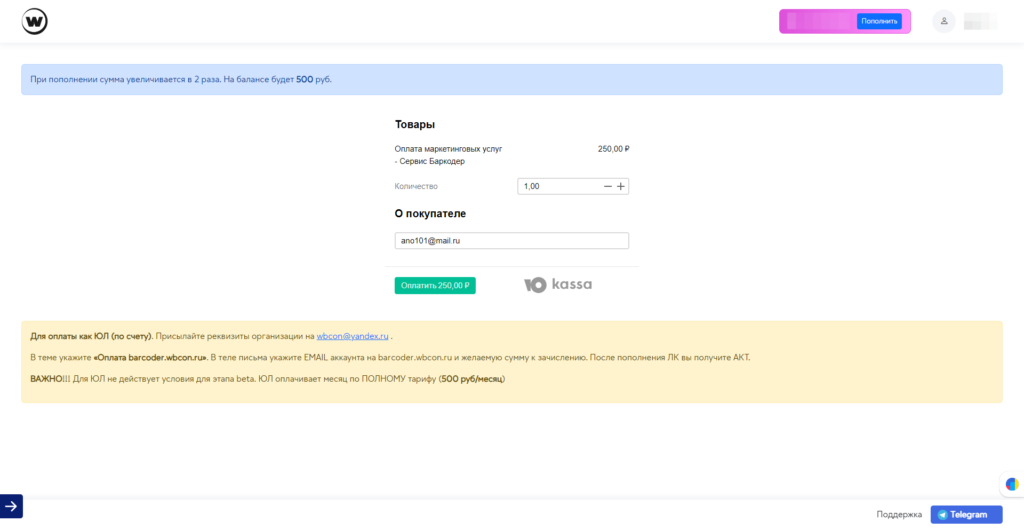The width and height of the screenshot is (1024, 529).
Task: Open the user profile avatar icon
Action: [944, 21]
